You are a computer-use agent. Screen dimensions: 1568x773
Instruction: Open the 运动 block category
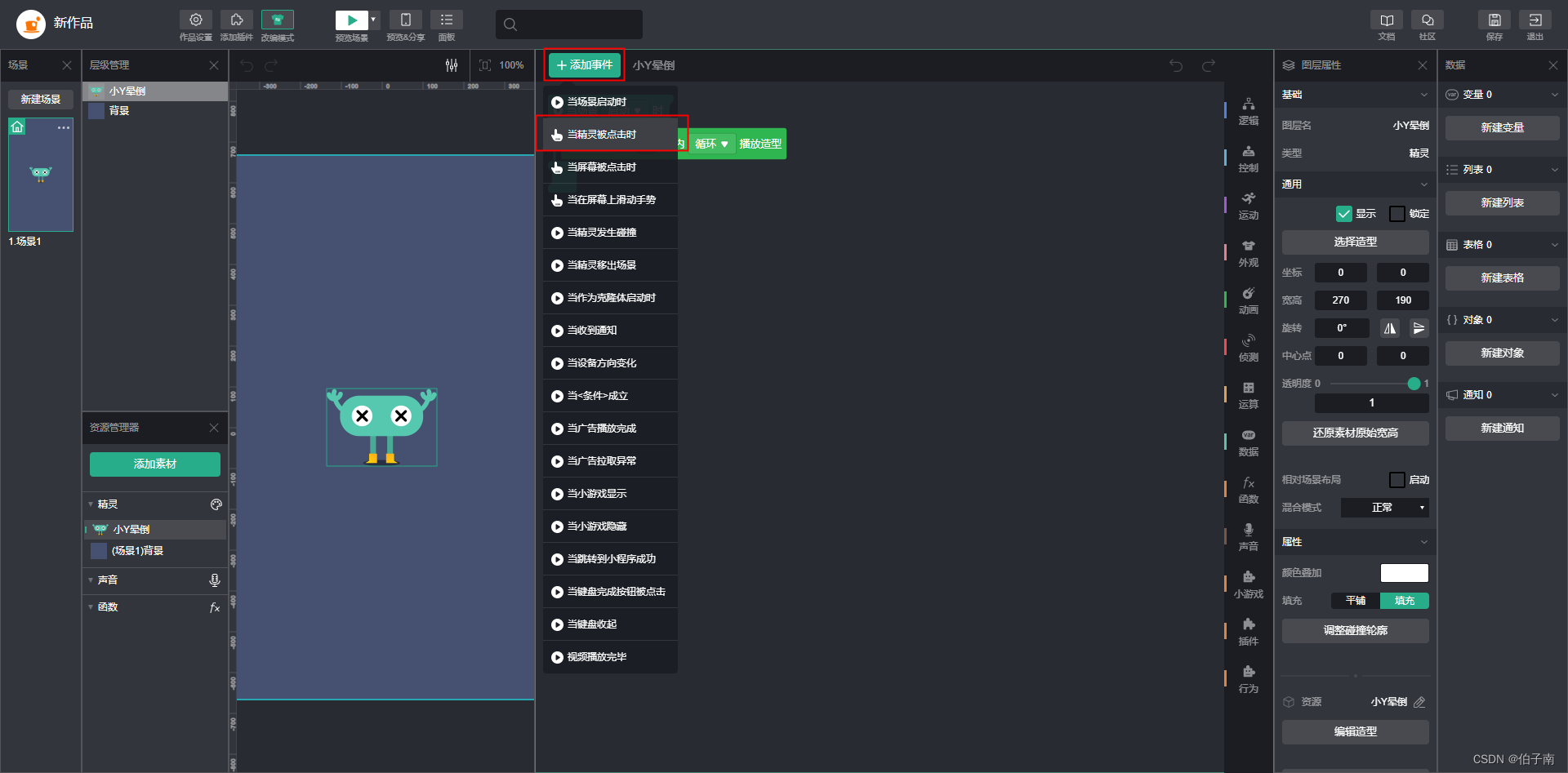[x=1248, y=205]
